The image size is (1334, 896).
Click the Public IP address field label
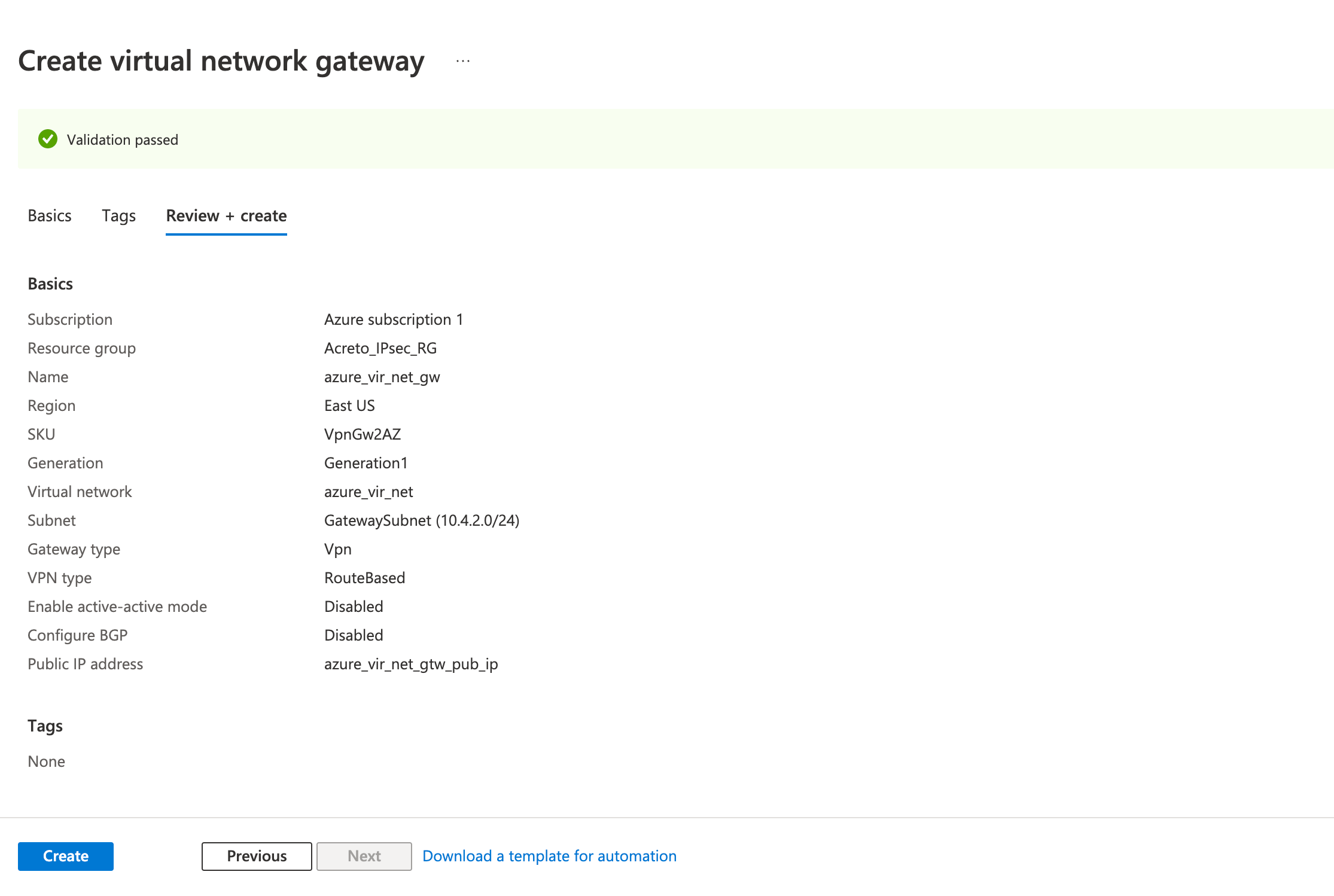(x=85, y=664)
